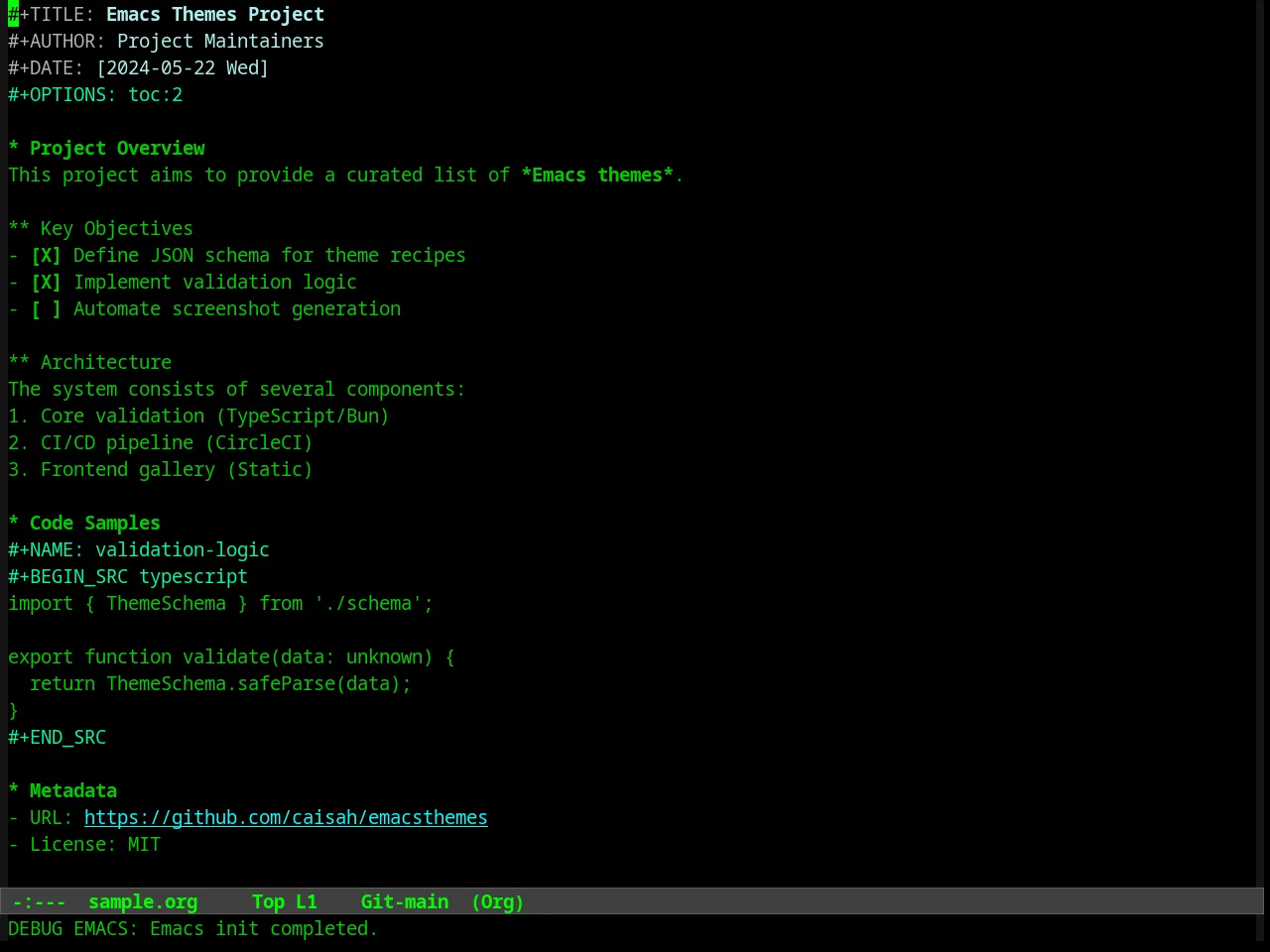Click the date stamp [2024-05-22 Wed]
Viewport: 1270px width, 952px height.
(183, 68)
